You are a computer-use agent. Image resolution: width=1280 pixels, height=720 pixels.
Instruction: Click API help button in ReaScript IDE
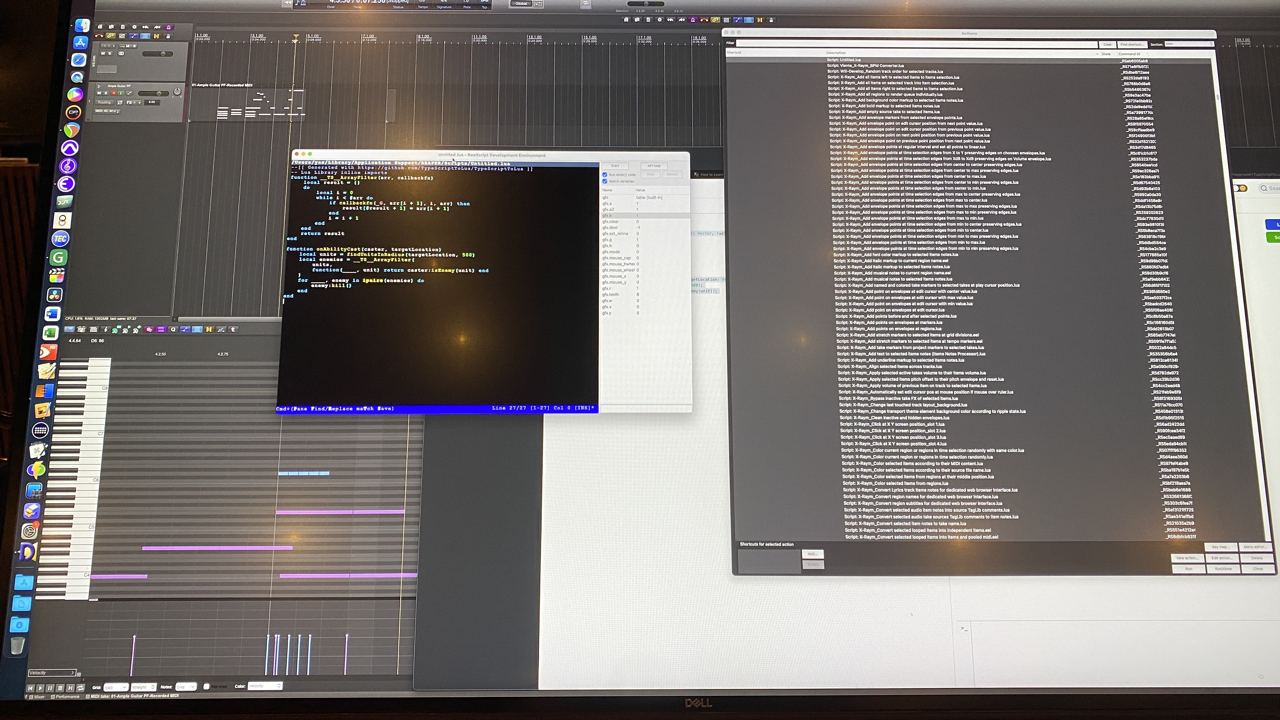654,166
